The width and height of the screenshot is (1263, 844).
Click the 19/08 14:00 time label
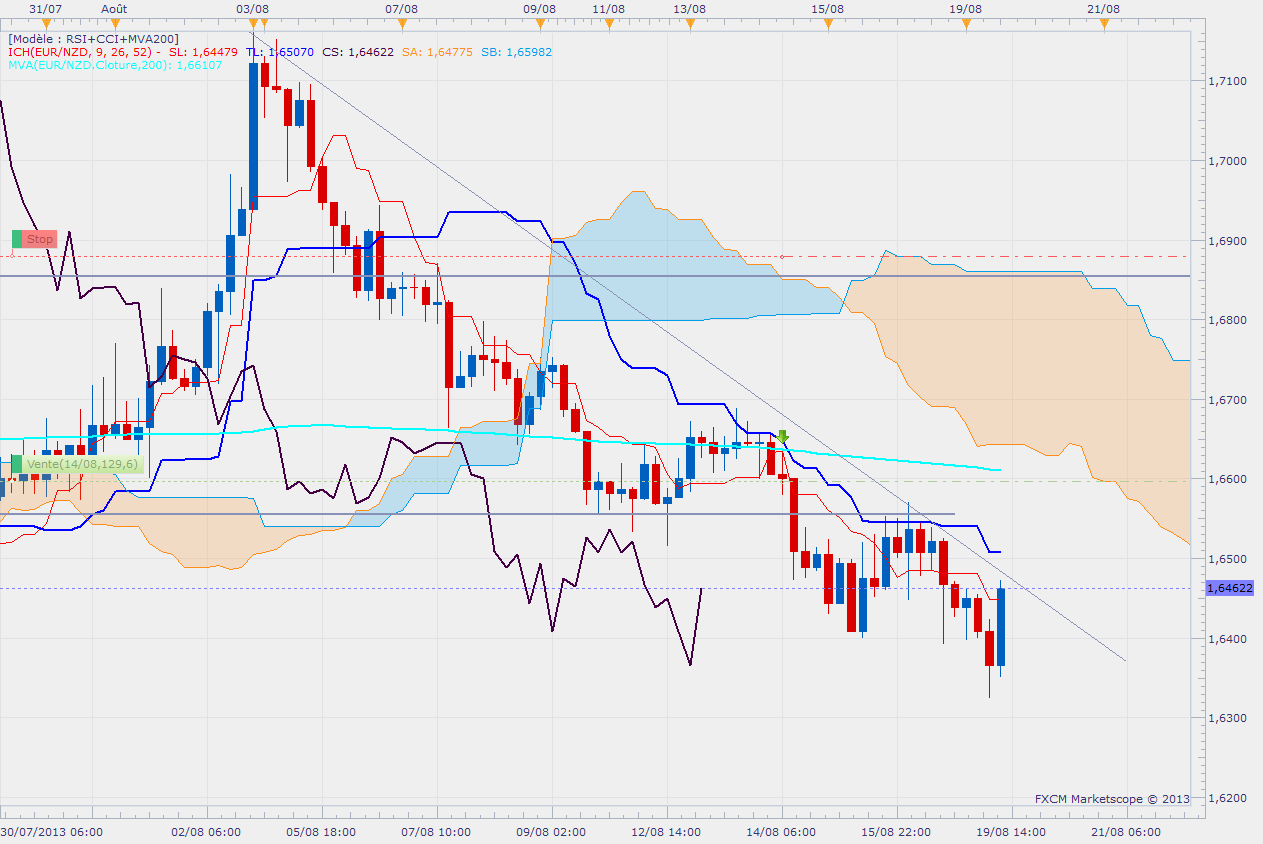coord(1012,832)
